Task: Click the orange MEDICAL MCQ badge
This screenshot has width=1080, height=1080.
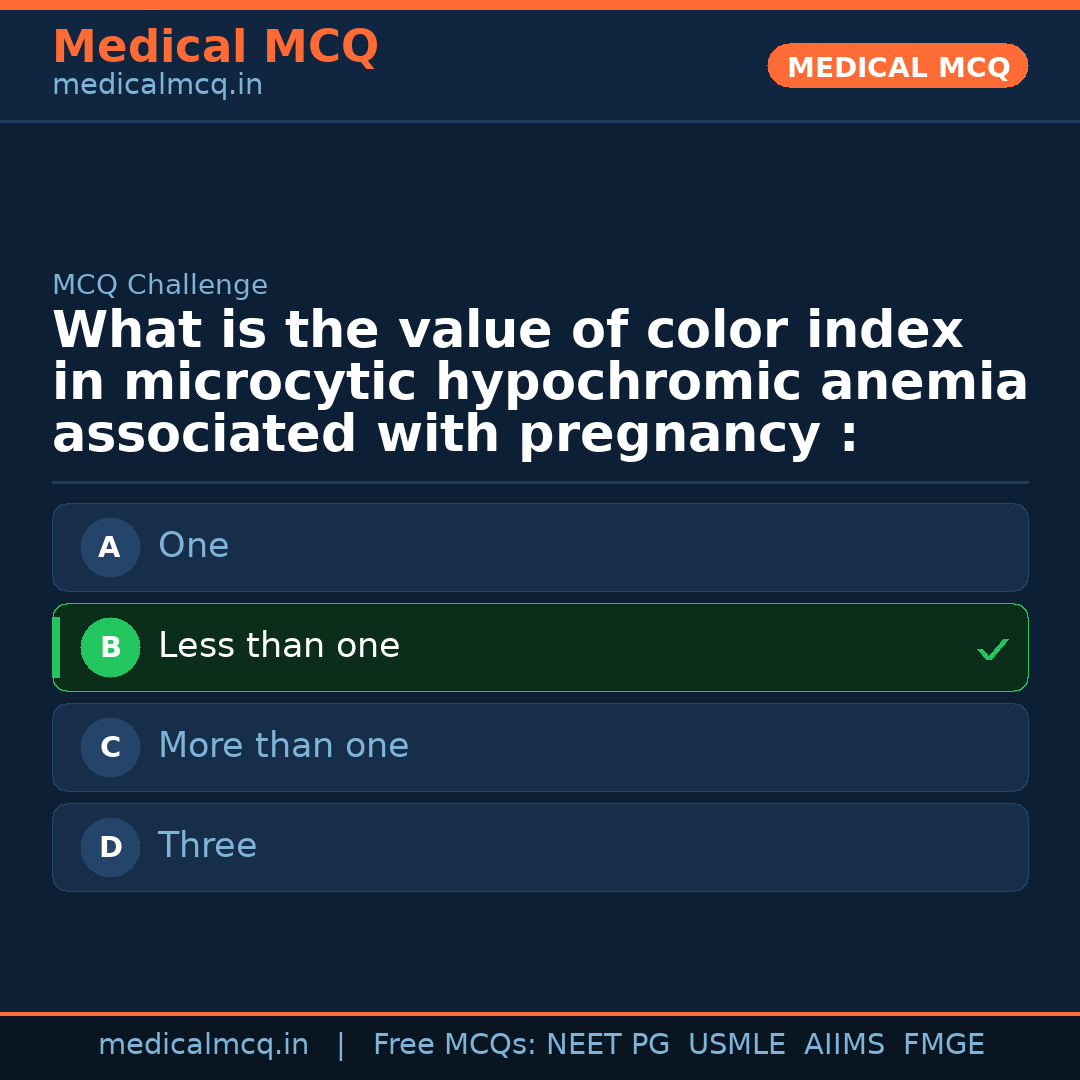Action: (897, 67)
